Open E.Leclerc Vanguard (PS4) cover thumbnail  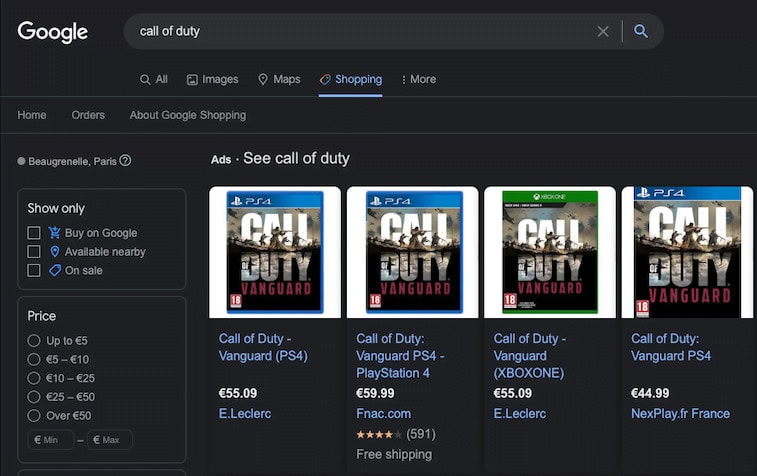pyautogui.click(x=275, y=252)
